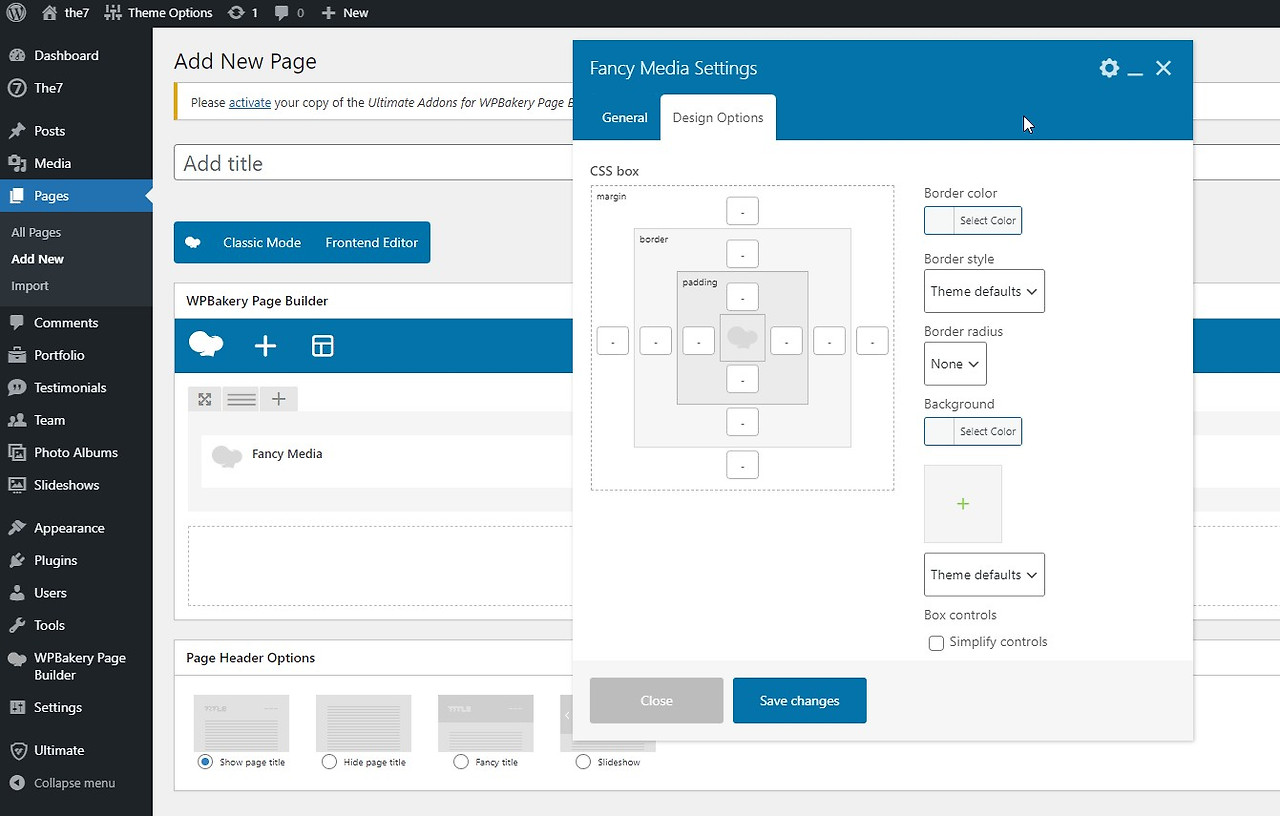
Task: Open Photo Albums in the sidebar
Action: (76, 453)
